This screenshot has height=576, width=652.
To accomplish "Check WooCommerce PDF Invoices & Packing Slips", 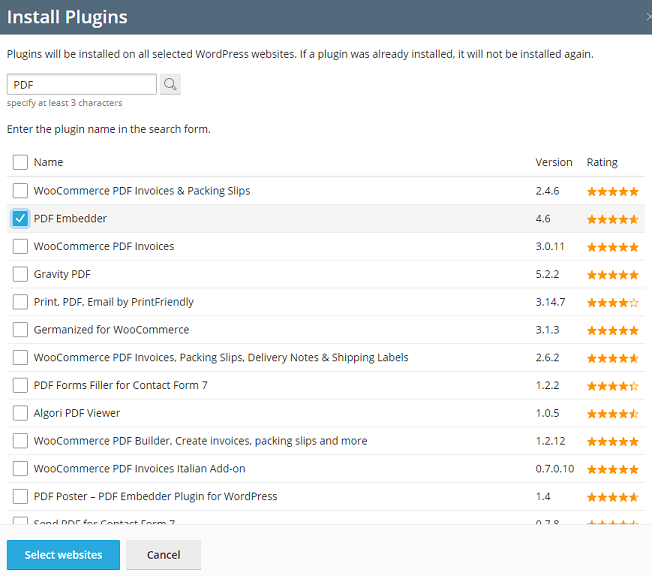I will pyautogui.click(x=20, y=190).
